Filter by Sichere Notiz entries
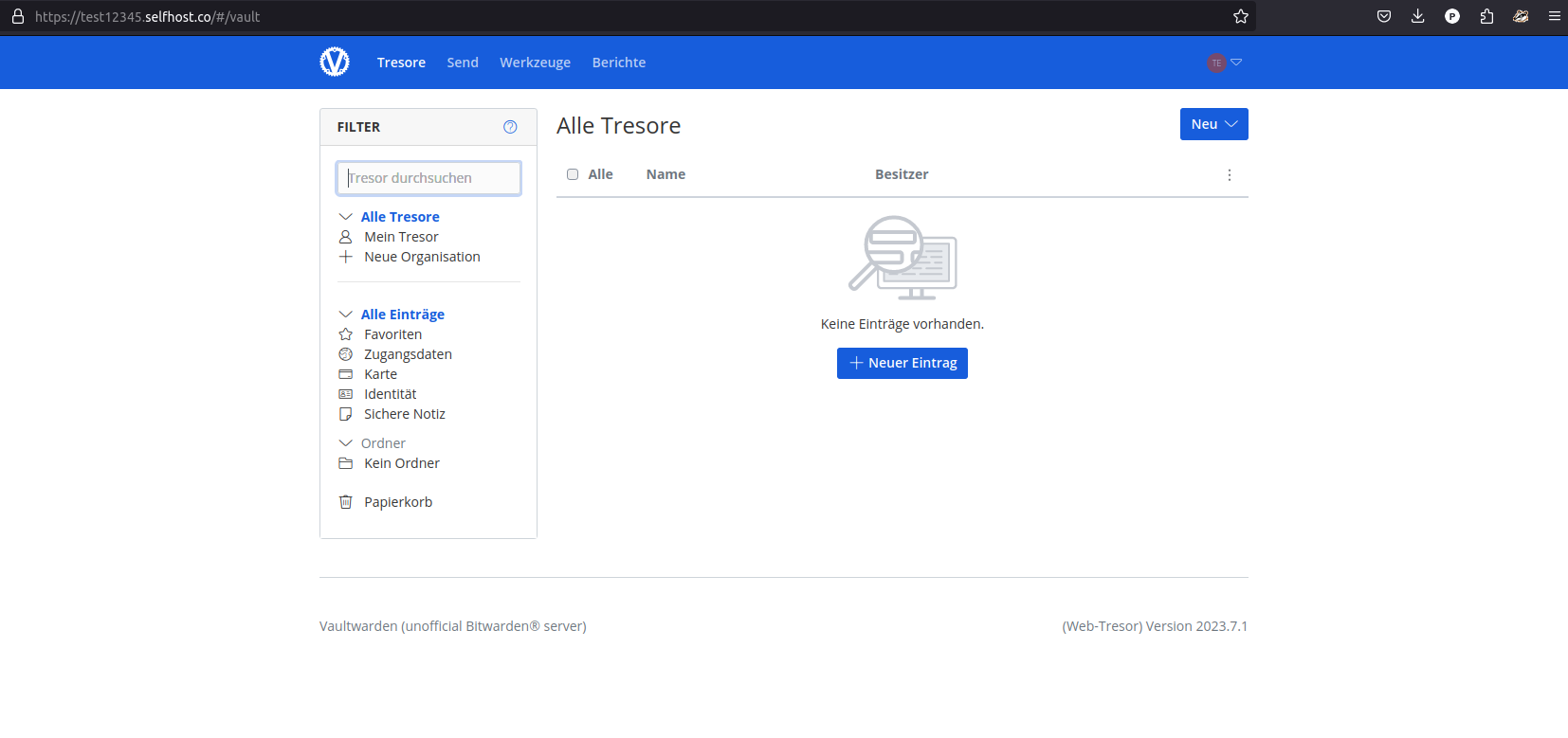 [x=404, y=414]
